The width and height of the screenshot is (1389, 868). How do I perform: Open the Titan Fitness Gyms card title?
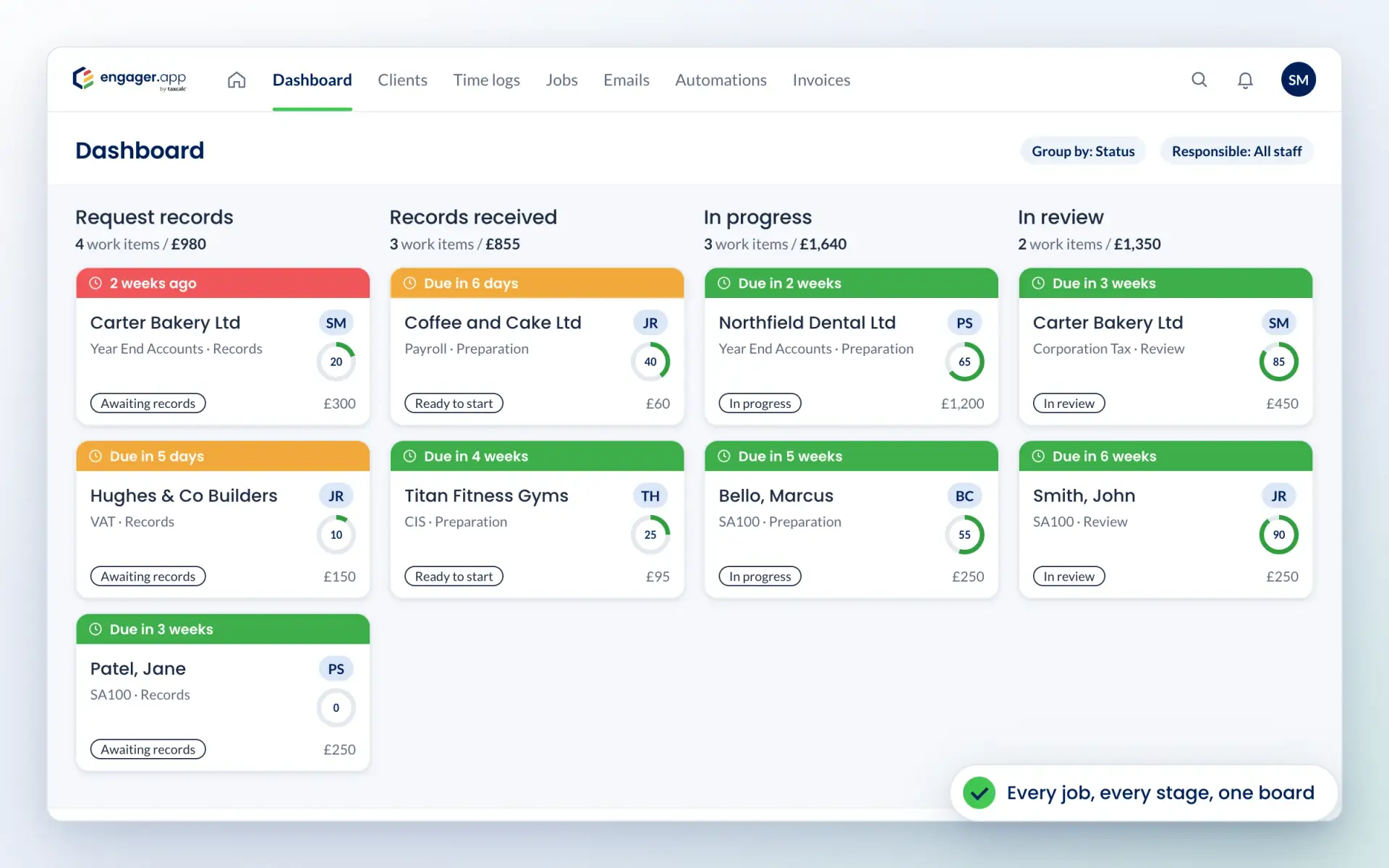click(486, 496)
